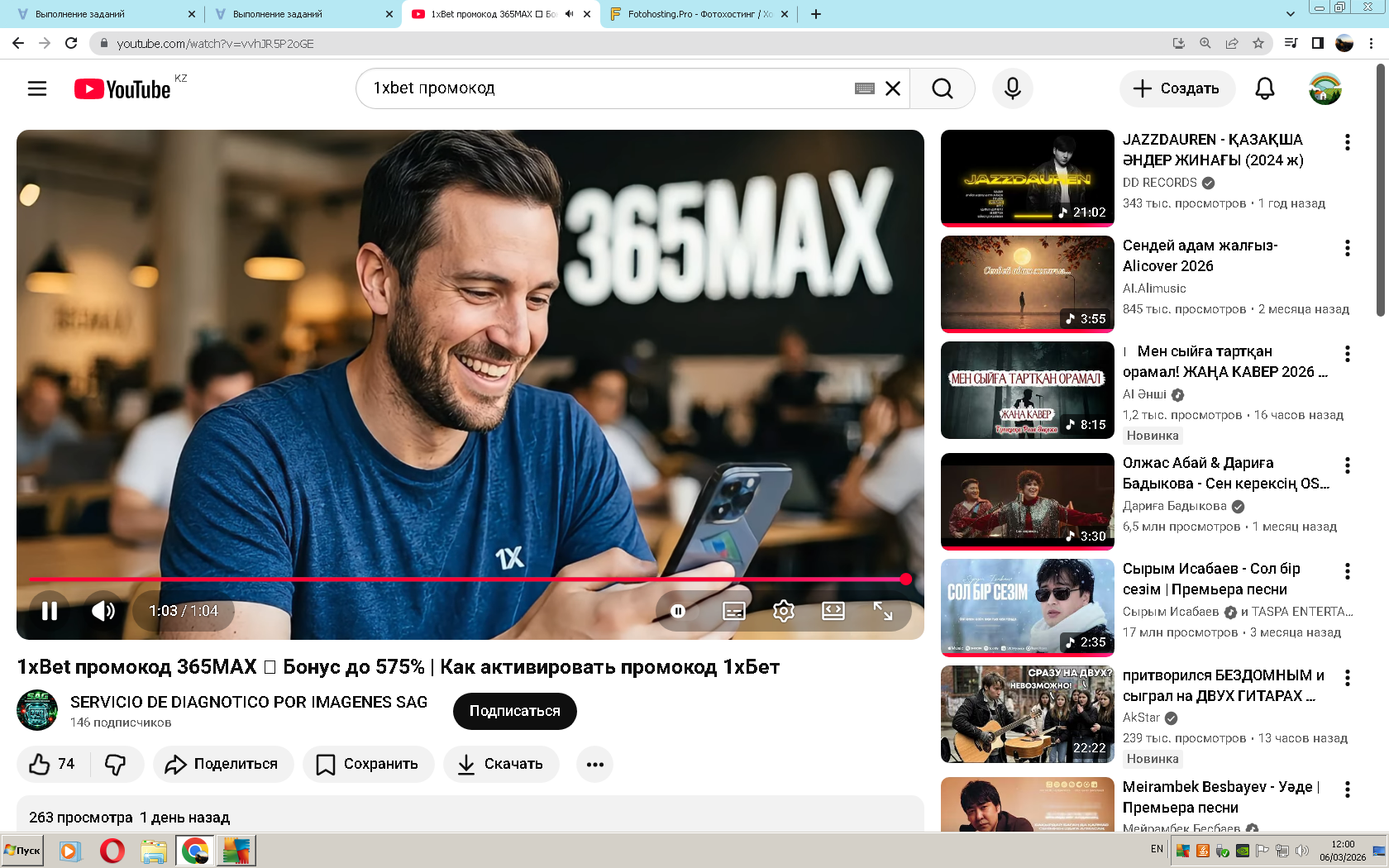Click the voice search microphone icon
The width and height of the screenshot is (1389, 868).
tap(1012, 88)
